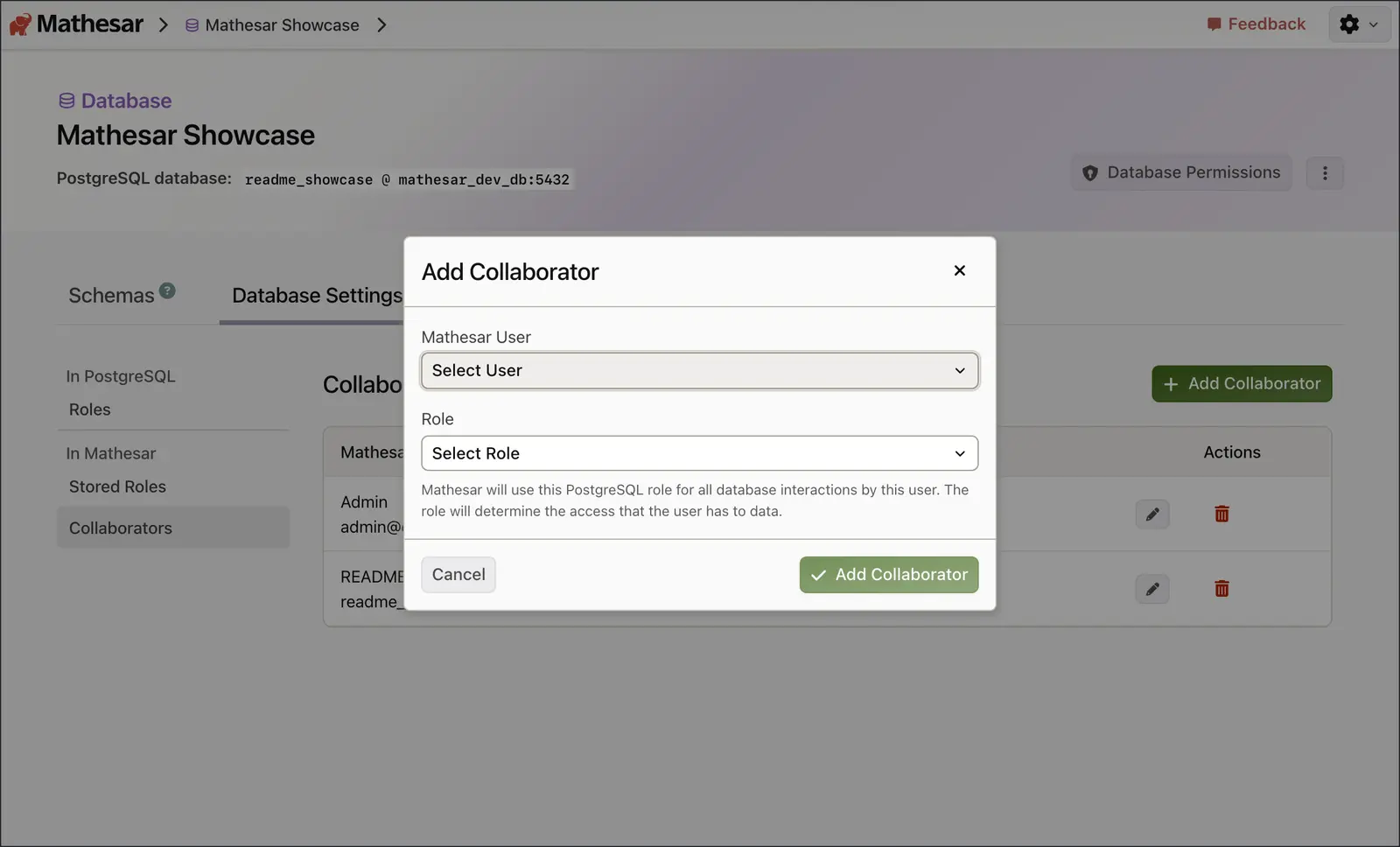The image size is (1400, 847).
Task: Cancel the Add Collaborator dialog
Action: pos(458,575)
